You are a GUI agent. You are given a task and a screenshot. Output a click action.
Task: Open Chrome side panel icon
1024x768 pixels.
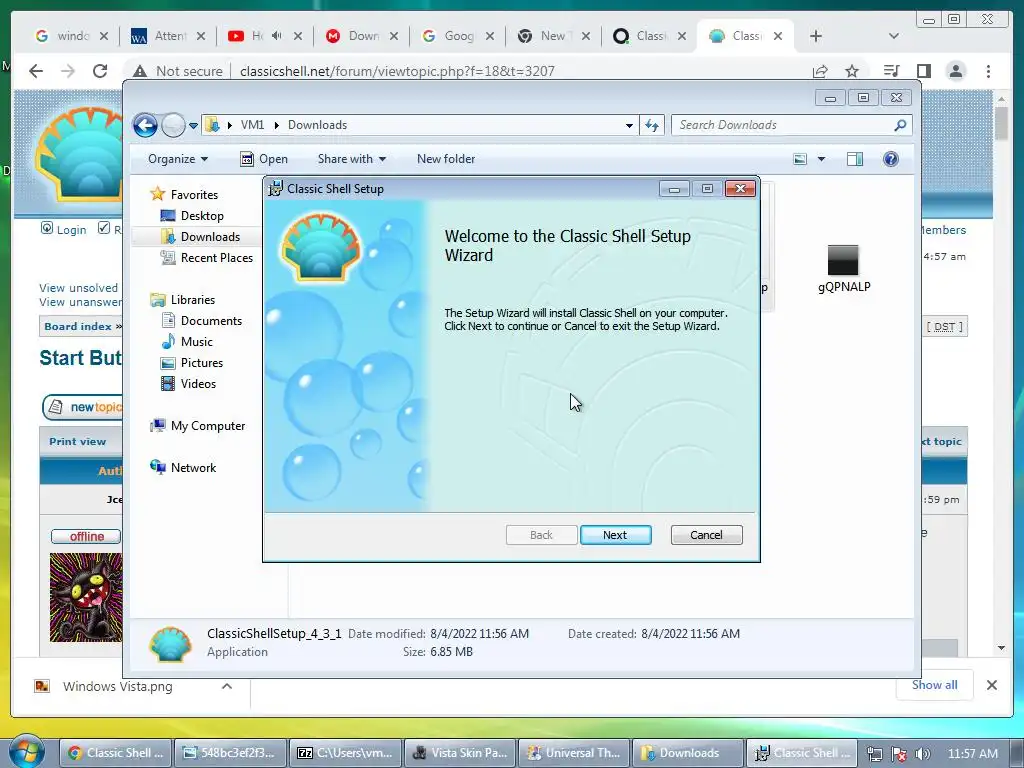(923, 71)
